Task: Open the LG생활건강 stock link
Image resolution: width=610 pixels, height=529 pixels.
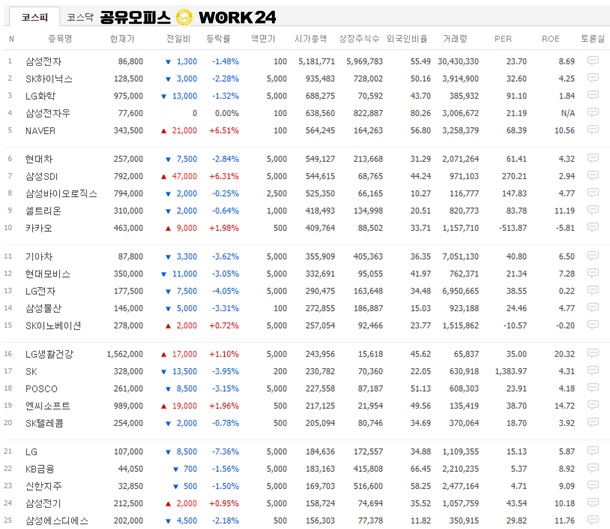Action: pyautogui.click(x=49, y=354)
